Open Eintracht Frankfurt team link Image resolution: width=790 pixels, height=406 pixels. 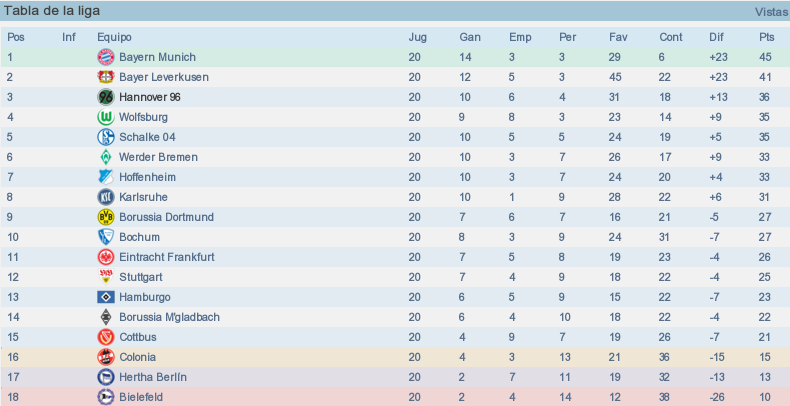[x=167, y=257]
